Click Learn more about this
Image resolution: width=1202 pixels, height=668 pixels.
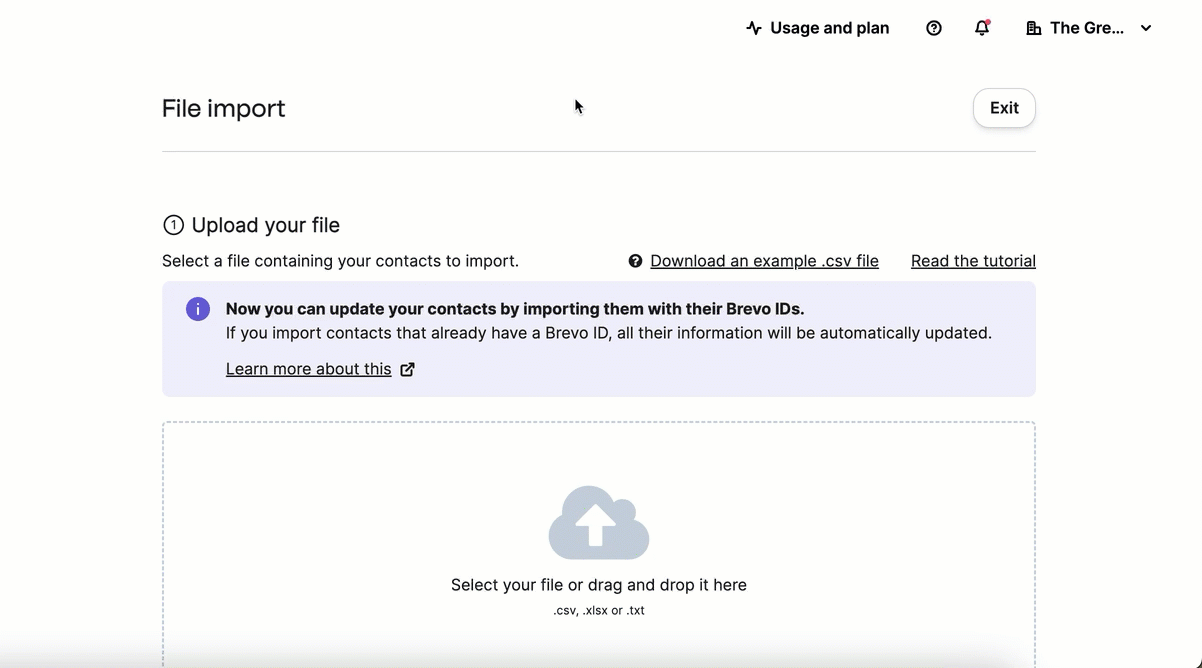coord(308,368)
